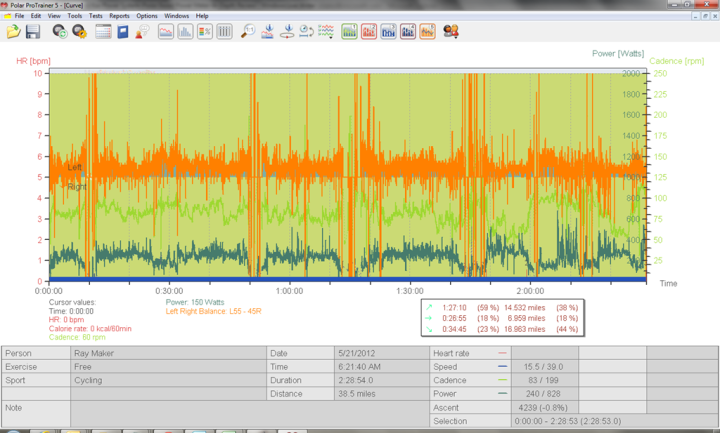This screenshot has width=720, height=433.
Task: Click the 'Power [Watts]' axis label
Action: (x=618, y=54)
